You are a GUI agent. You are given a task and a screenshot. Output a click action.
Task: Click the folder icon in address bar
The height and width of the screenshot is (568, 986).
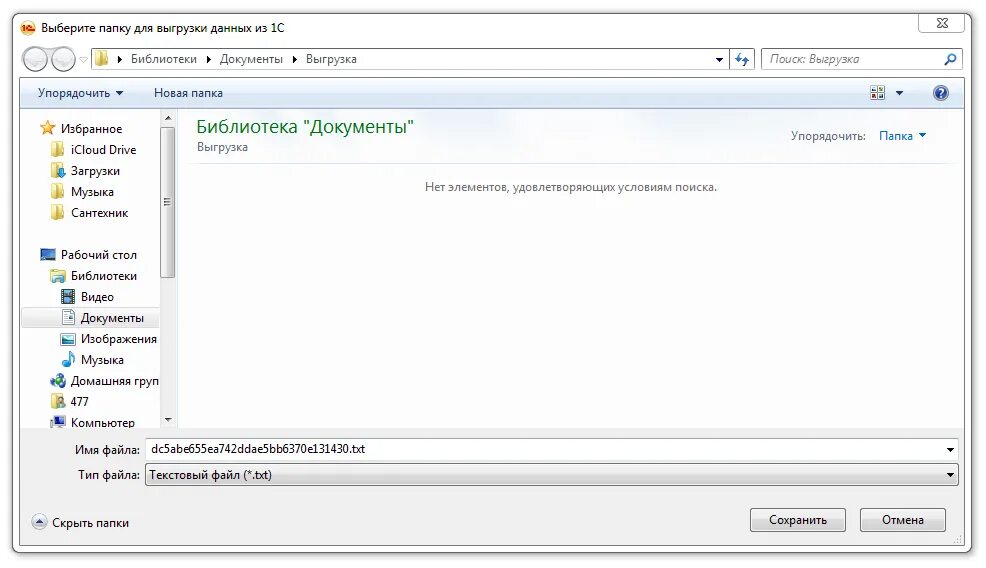coord(102,59)
